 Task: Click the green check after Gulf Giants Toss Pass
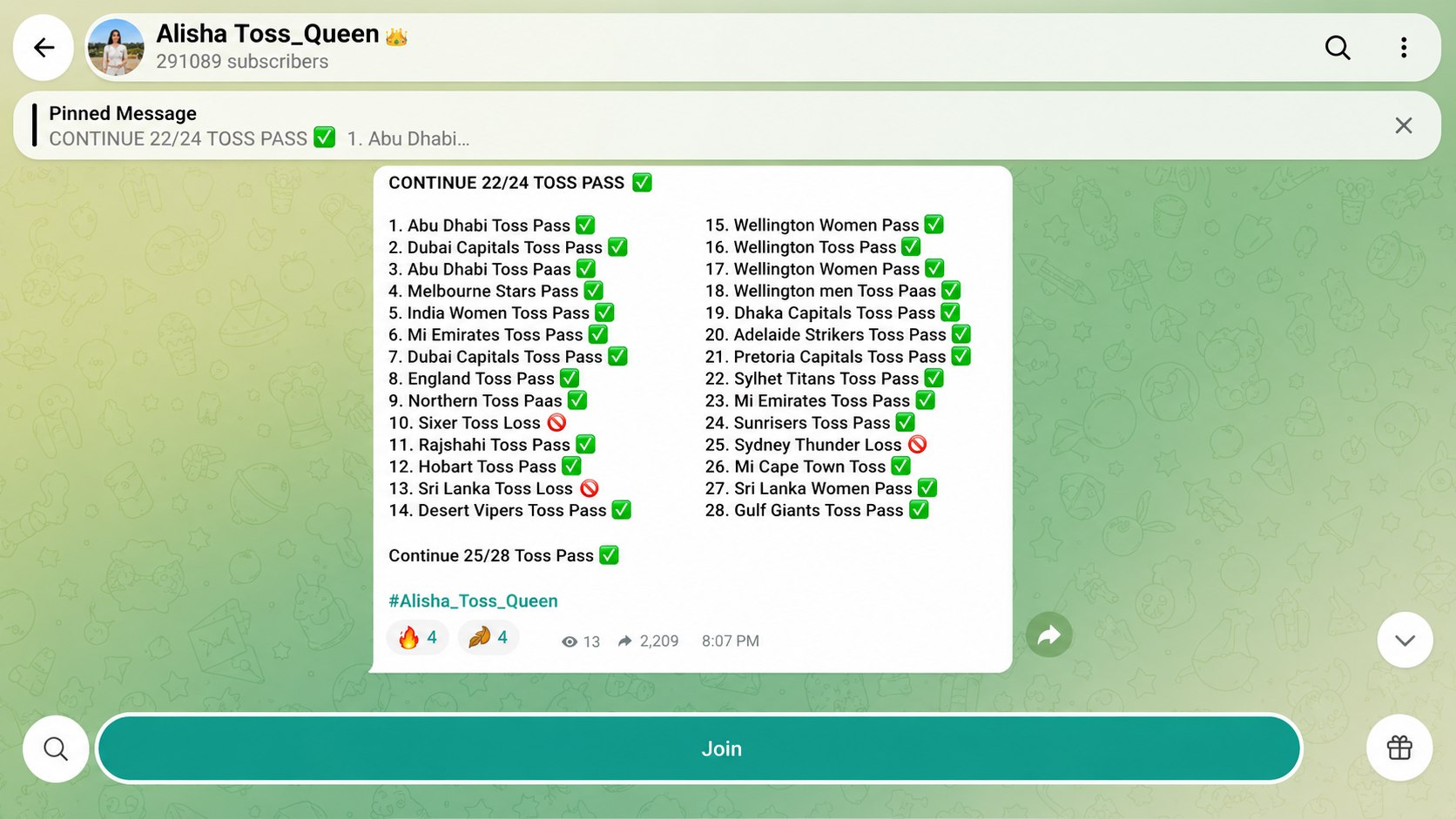[x=919, y=510]
